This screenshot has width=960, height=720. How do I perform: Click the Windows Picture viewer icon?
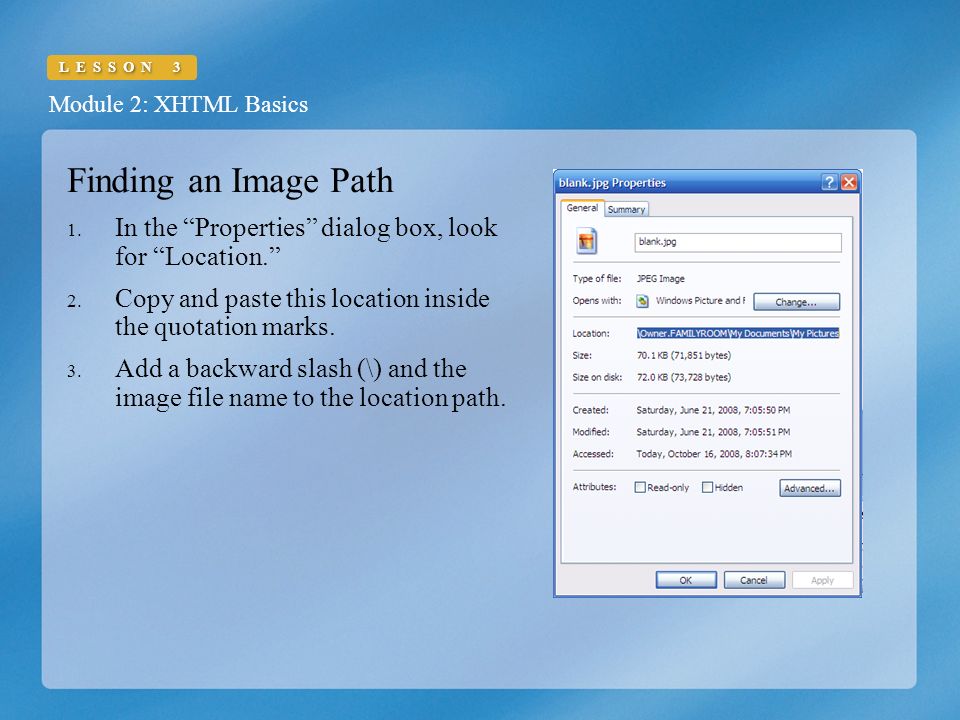[x=642, y=301]
